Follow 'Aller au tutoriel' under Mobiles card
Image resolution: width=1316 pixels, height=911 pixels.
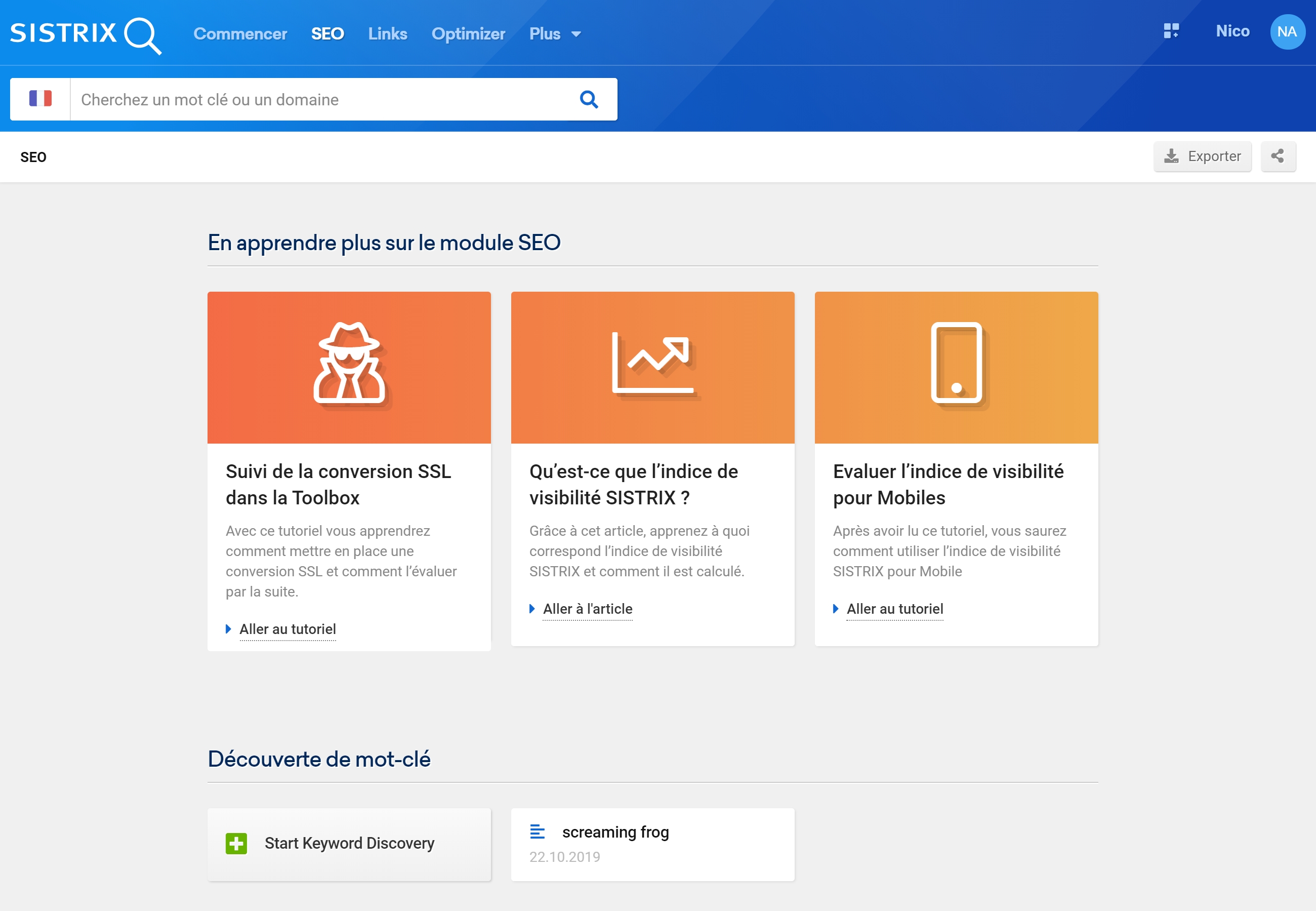coord(894,609)
